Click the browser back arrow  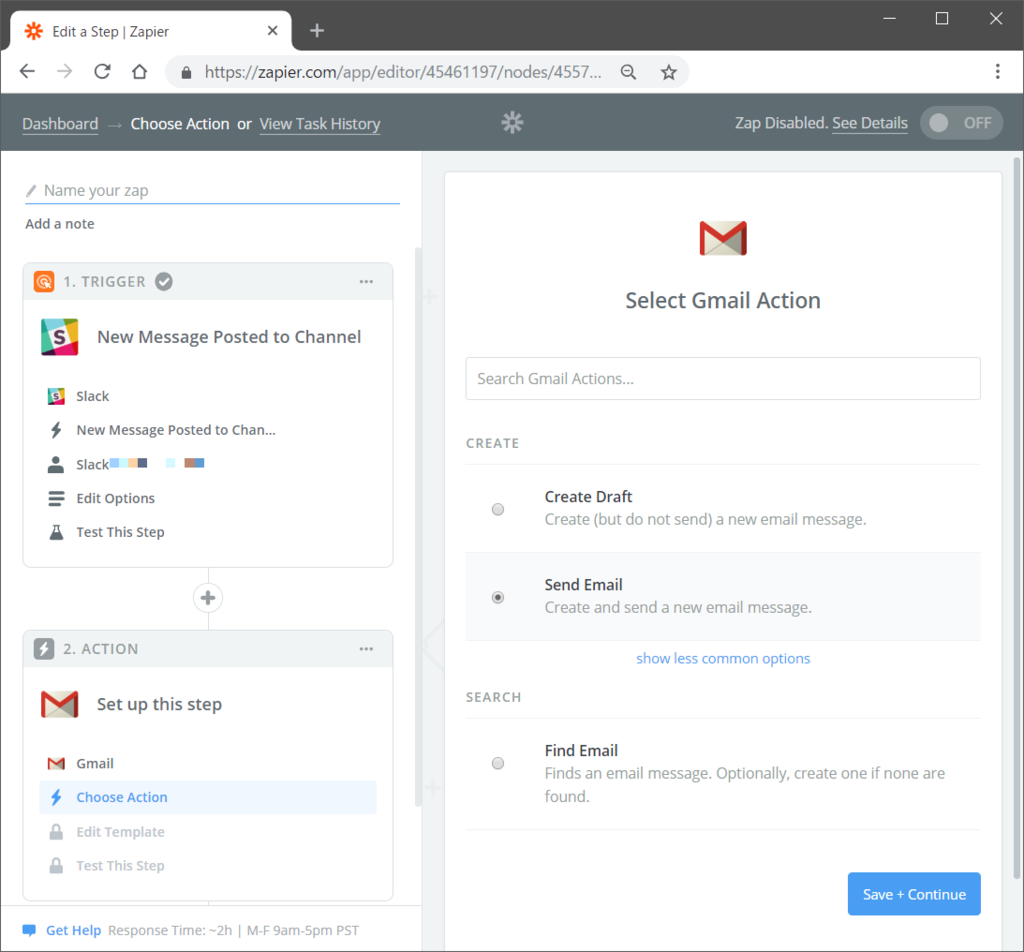click(27, 71)
